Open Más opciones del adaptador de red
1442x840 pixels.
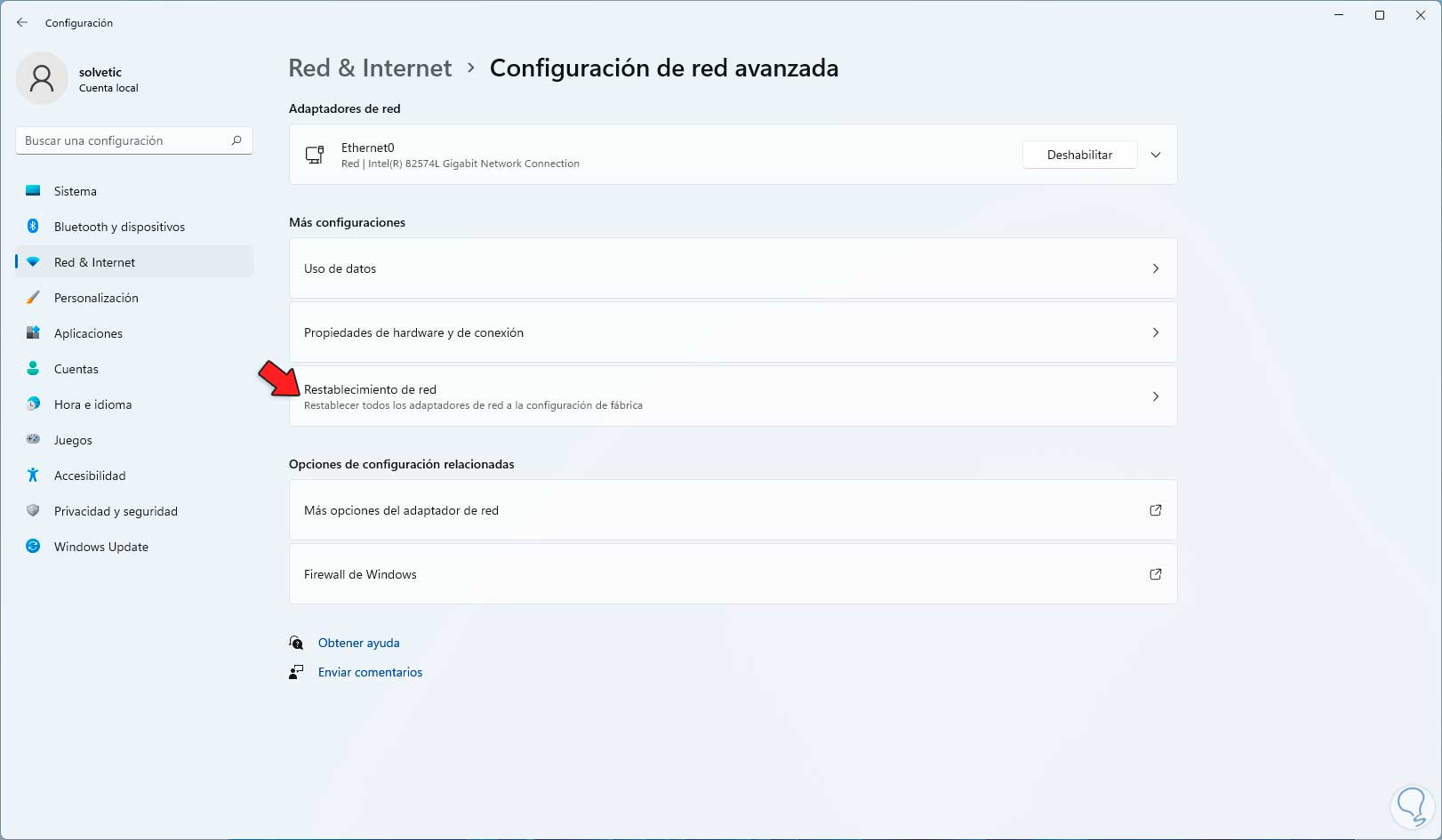point(733,510)
